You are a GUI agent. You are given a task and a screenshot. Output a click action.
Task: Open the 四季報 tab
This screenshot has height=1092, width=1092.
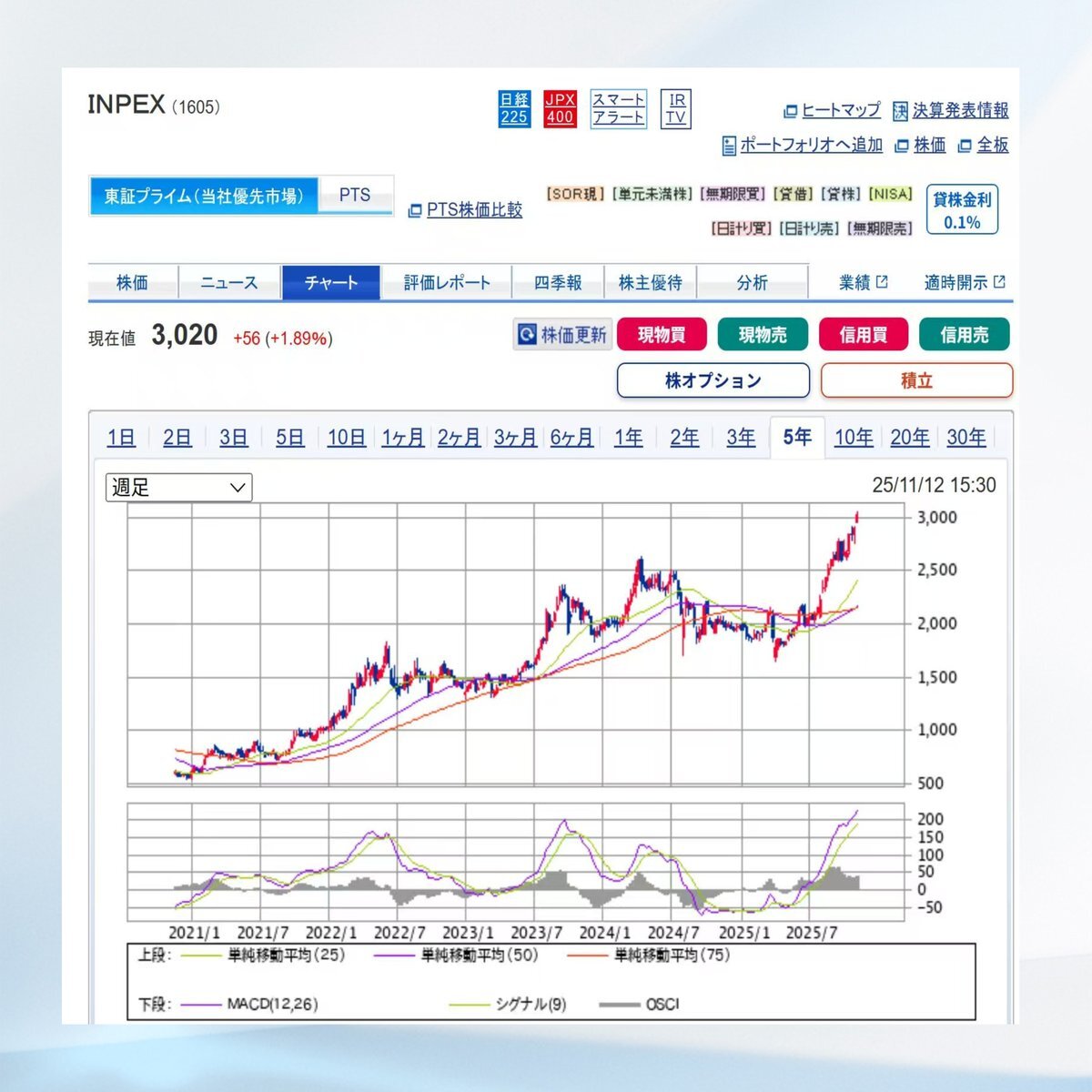[558, 282]
